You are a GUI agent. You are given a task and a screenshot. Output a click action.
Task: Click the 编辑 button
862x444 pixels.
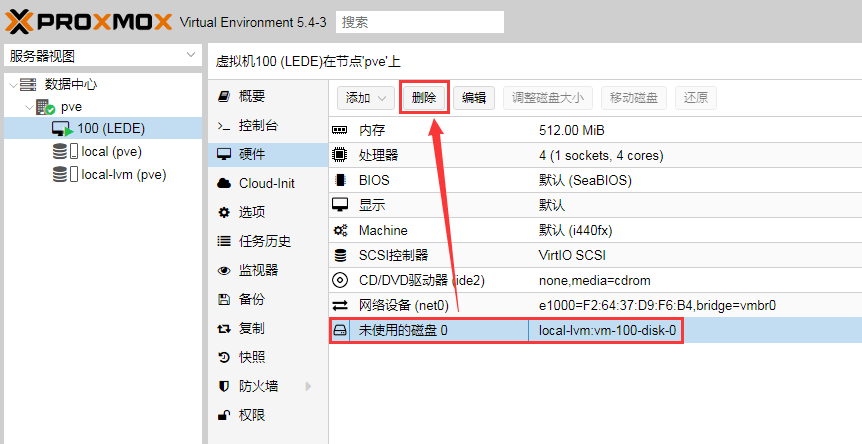point(474,97)
